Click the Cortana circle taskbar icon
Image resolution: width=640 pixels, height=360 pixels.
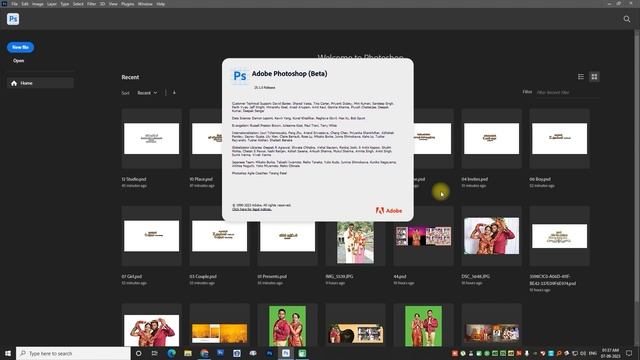[138, 353]
